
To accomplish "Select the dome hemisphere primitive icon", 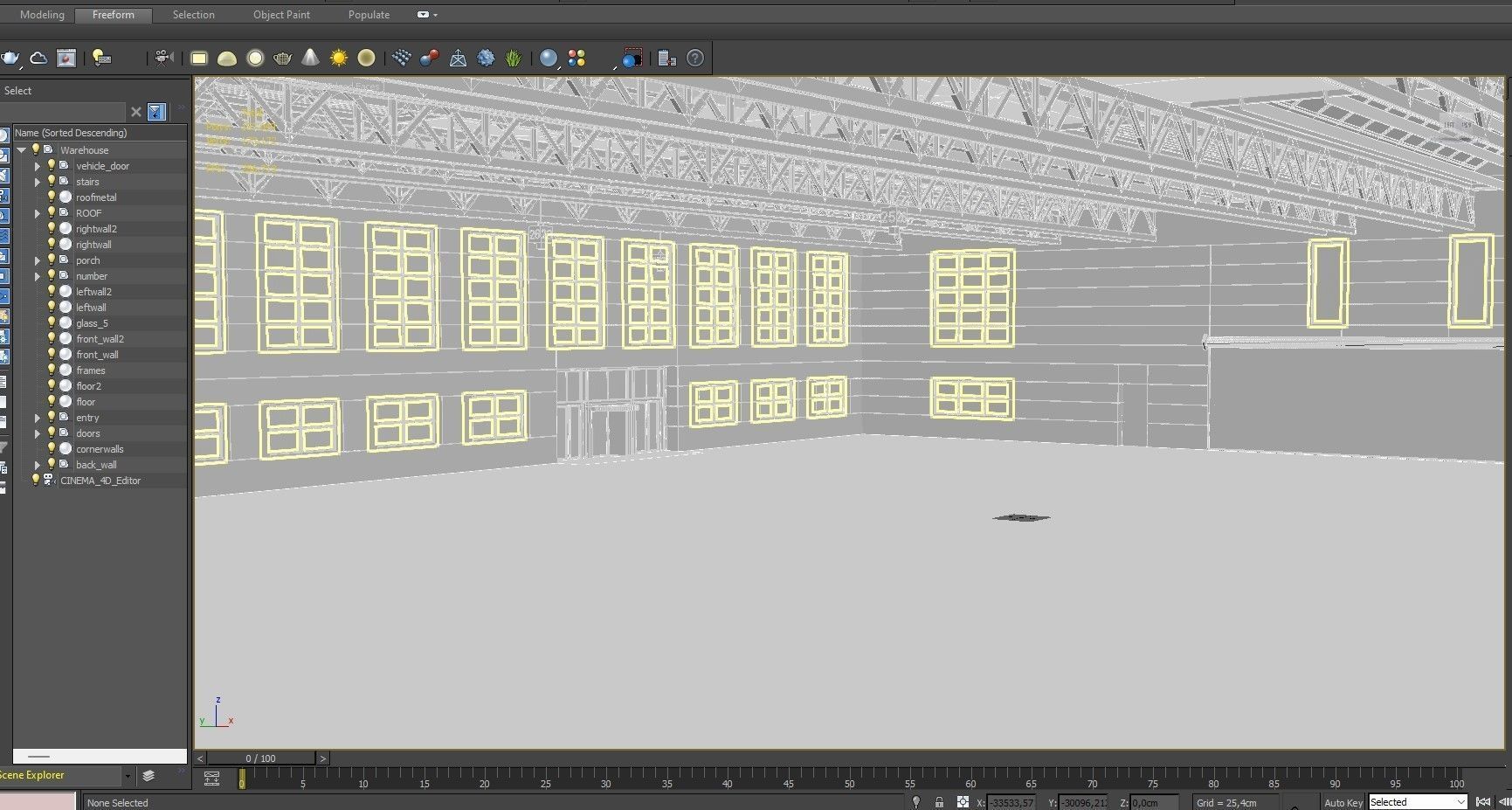I will click(227, 59).
